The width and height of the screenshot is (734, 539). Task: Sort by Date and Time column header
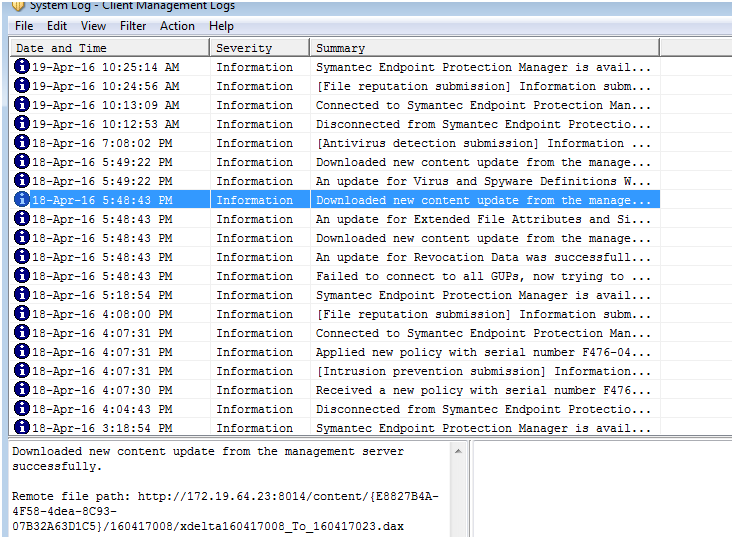click(x=110, y=48)
